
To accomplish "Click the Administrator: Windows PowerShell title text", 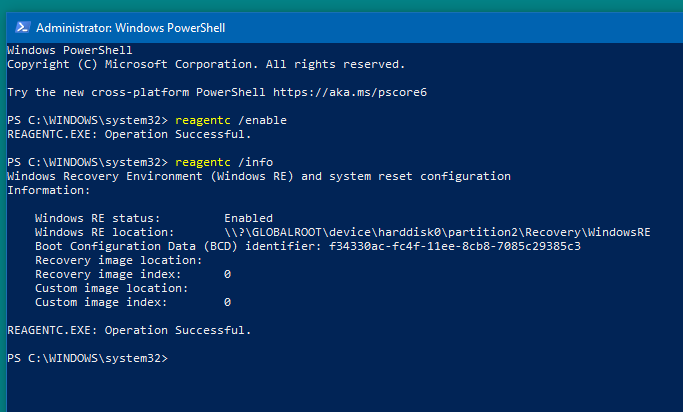I will (131, 28).
